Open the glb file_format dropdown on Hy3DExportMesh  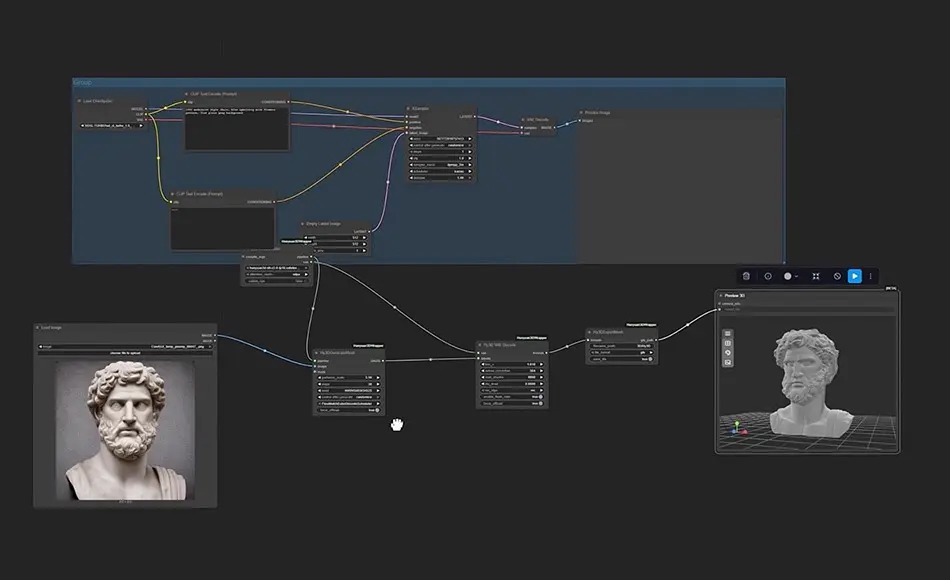tap(644, 352)
